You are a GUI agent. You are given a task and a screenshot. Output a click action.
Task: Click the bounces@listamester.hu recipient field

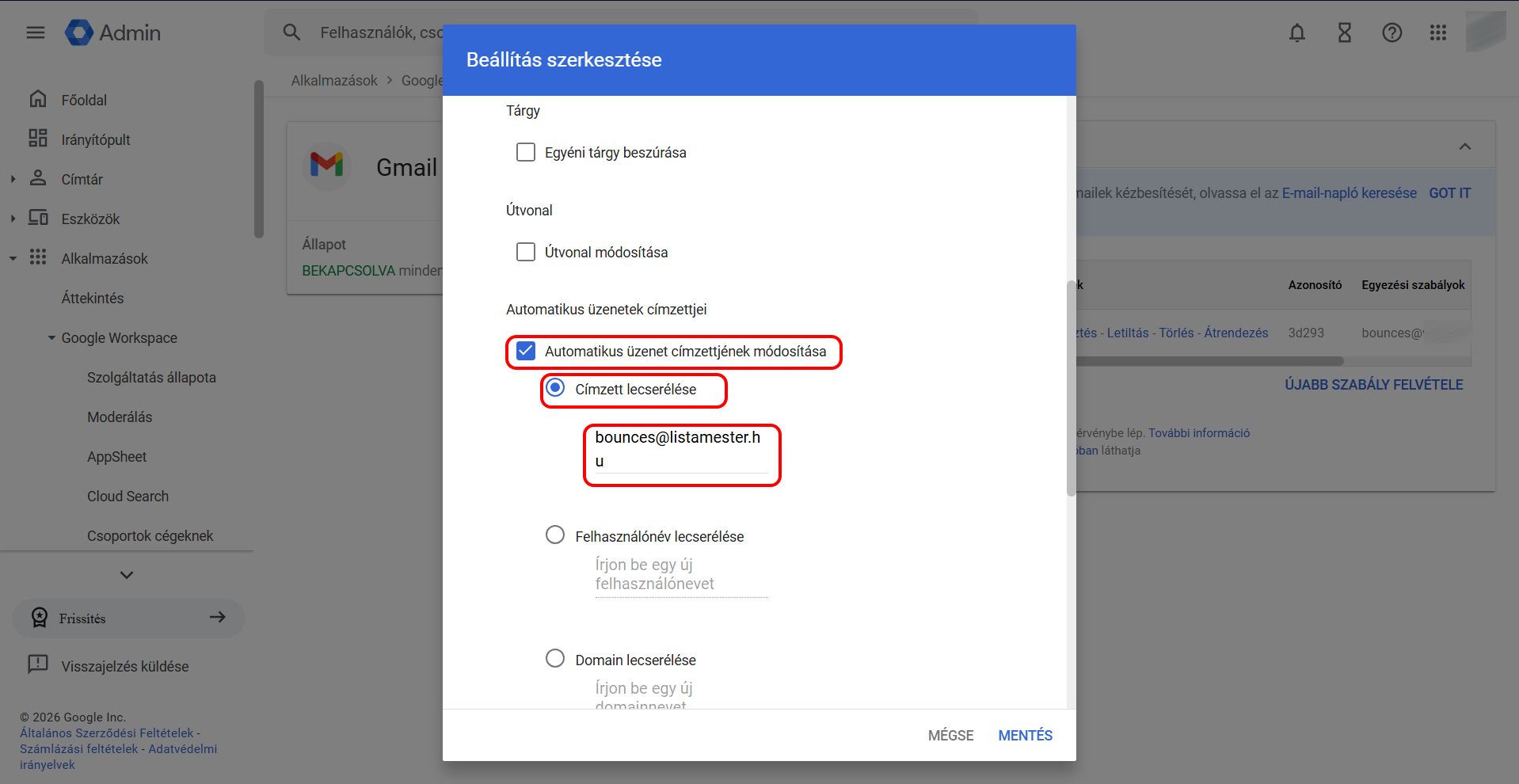(x=681, y=449)
